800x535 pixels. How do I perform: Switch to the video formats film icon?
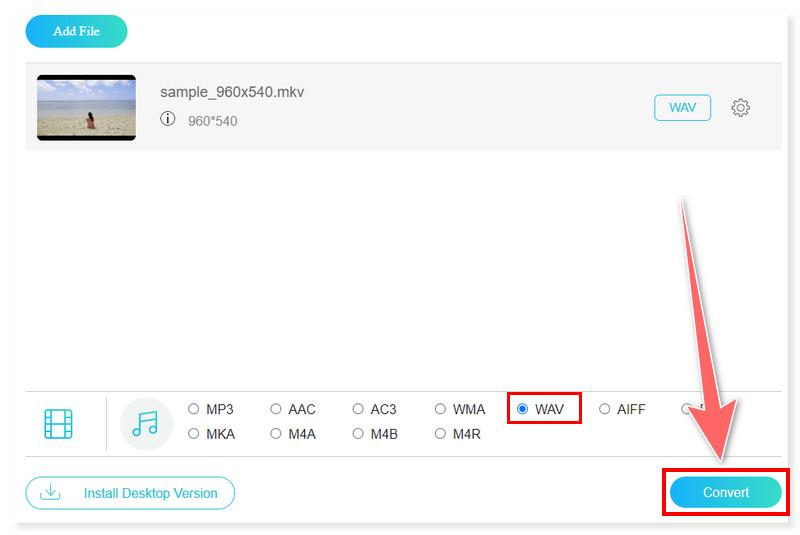58,424
